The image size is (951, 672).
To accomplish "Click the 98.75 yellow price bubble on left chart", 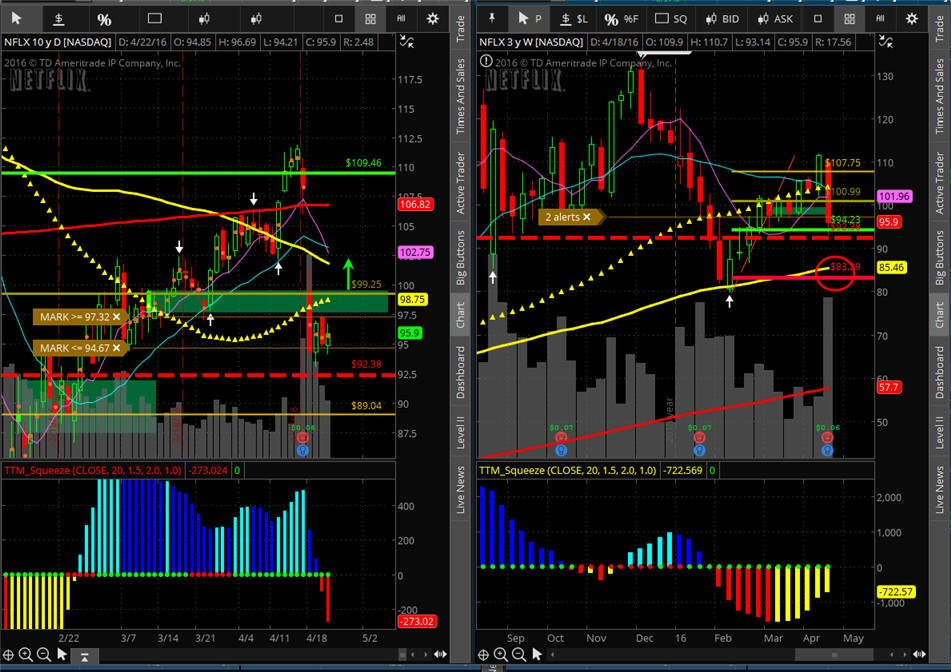I will [x=412, y=299].
